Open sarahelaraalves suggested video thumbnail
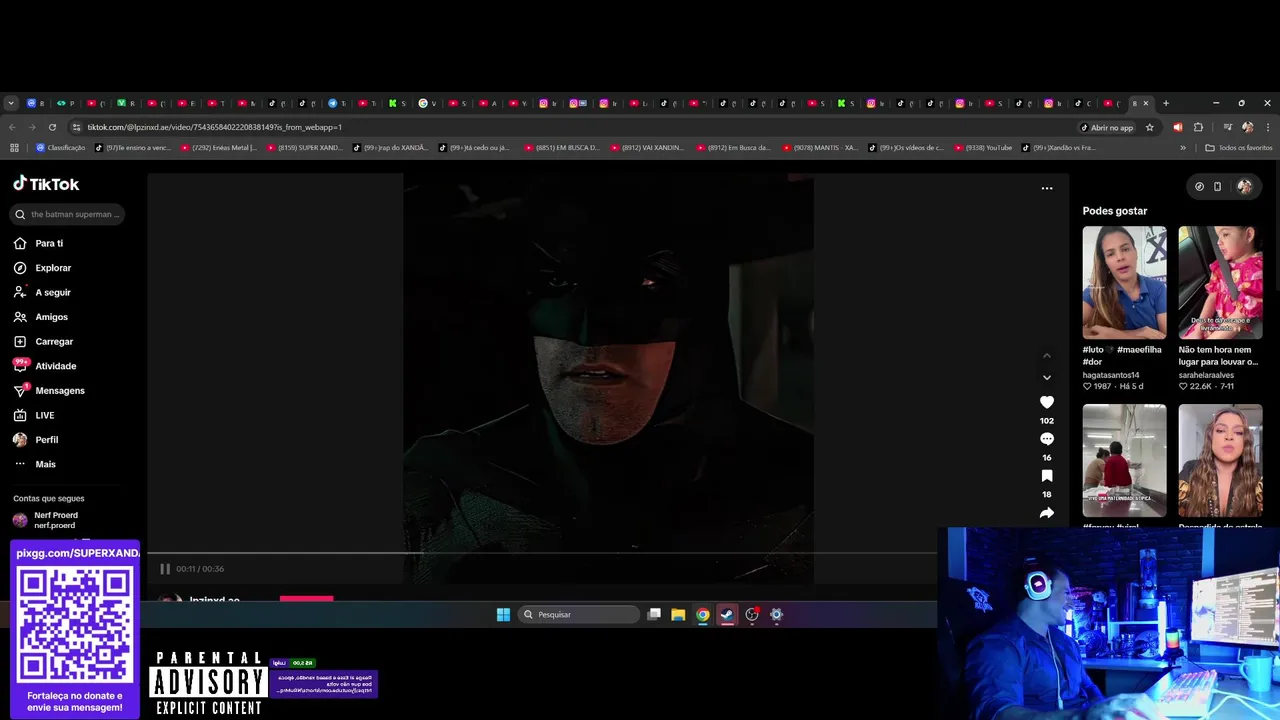 tap(1220, 282)
